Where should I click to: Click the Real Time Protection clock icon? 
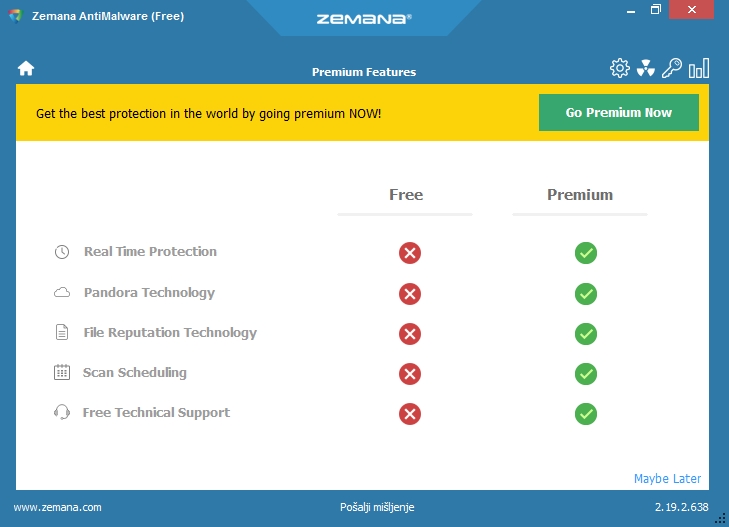point(62,252)
